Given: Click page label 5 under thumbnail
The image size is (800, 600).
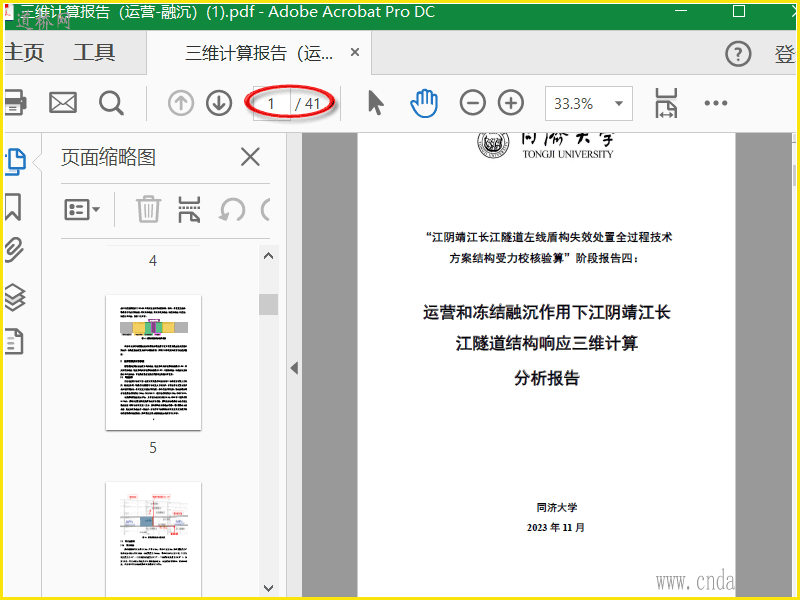Looking at the screenshot, I should pos(153,448).
